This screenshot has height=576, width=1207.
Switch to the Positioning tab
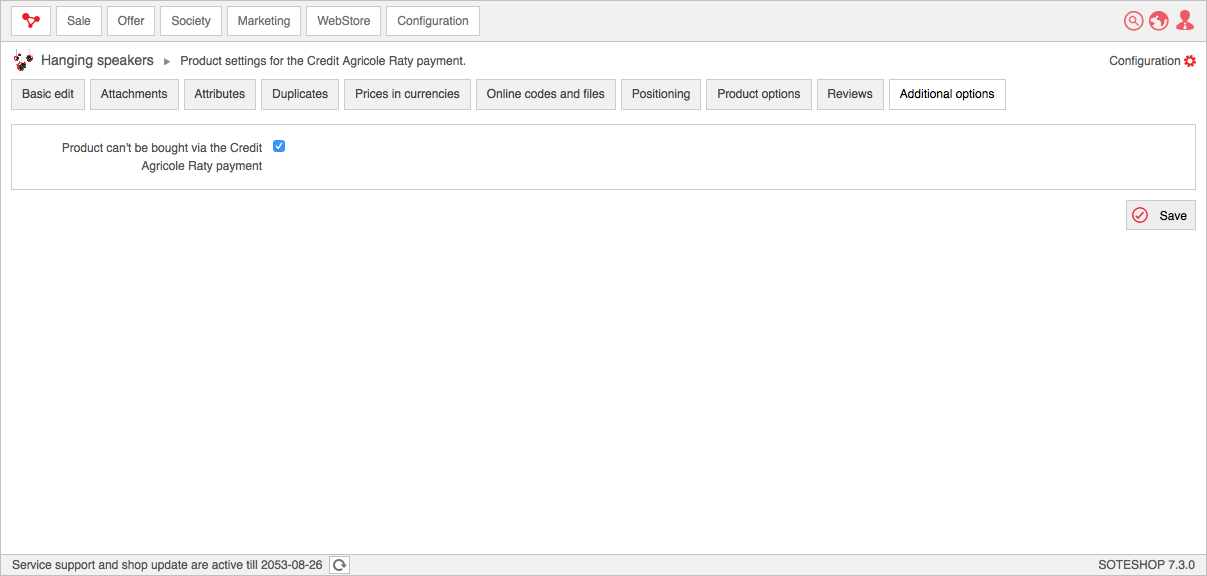click(x=661, y=94)
